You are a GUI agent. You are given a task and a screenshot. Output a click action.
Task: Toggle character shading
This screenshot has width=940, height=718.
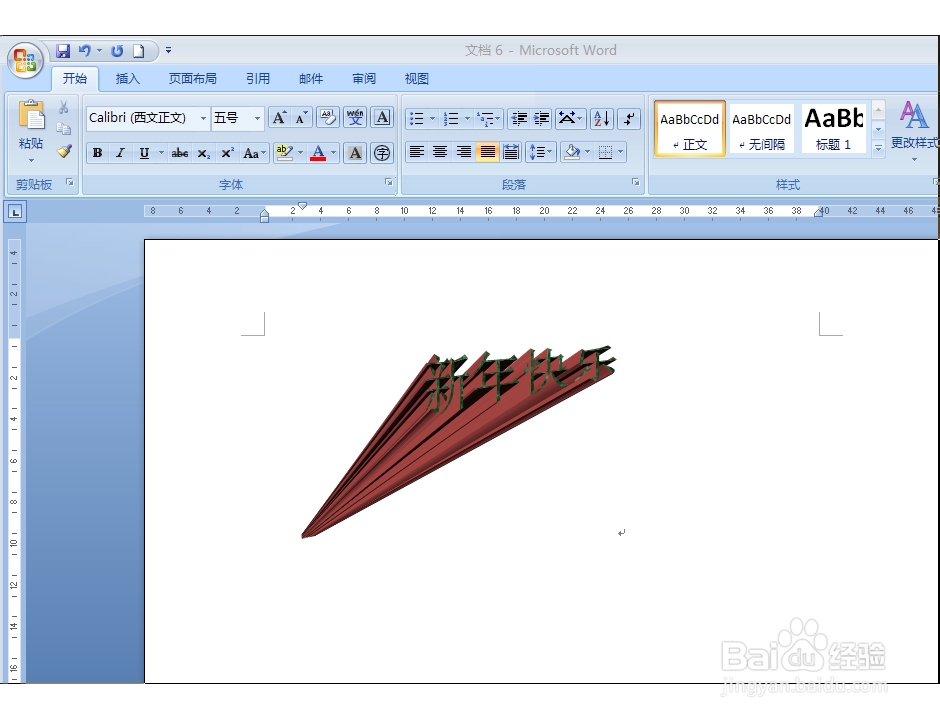pos(355,153)
